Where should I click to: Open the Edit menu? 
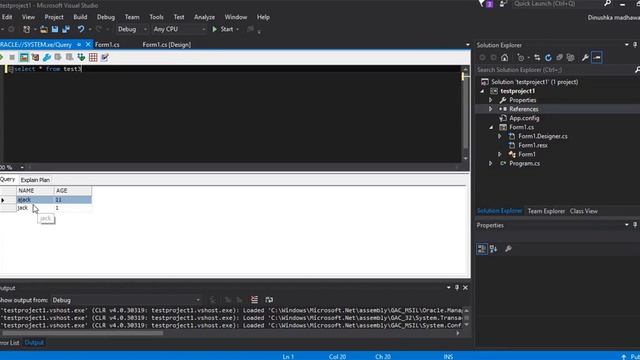(7, 17)
